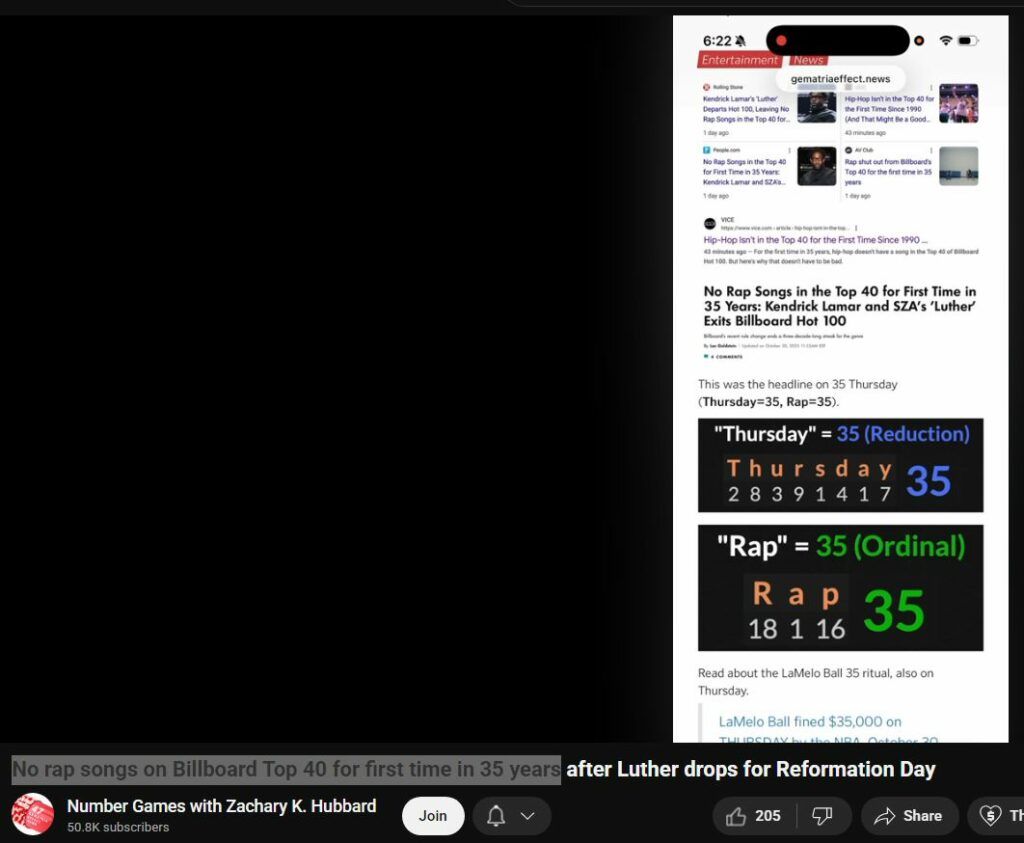Click the Share arrow button
The width and height of the screenshot is (1024, 843).
click(x=909, y=816)
